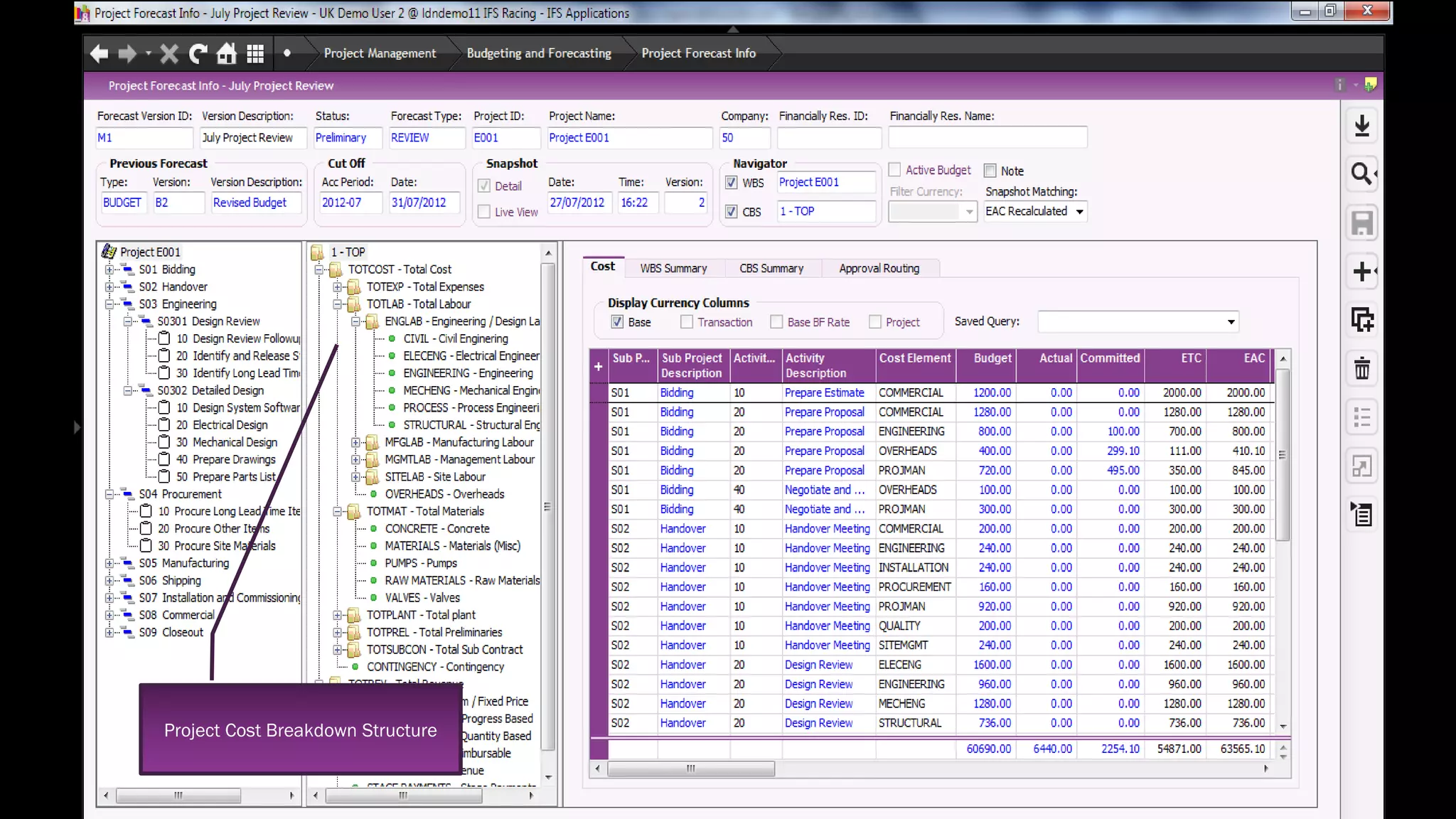Click the populate download arrow icon
Screen dimensions: 1456x819
click(x=1361, y=126)
